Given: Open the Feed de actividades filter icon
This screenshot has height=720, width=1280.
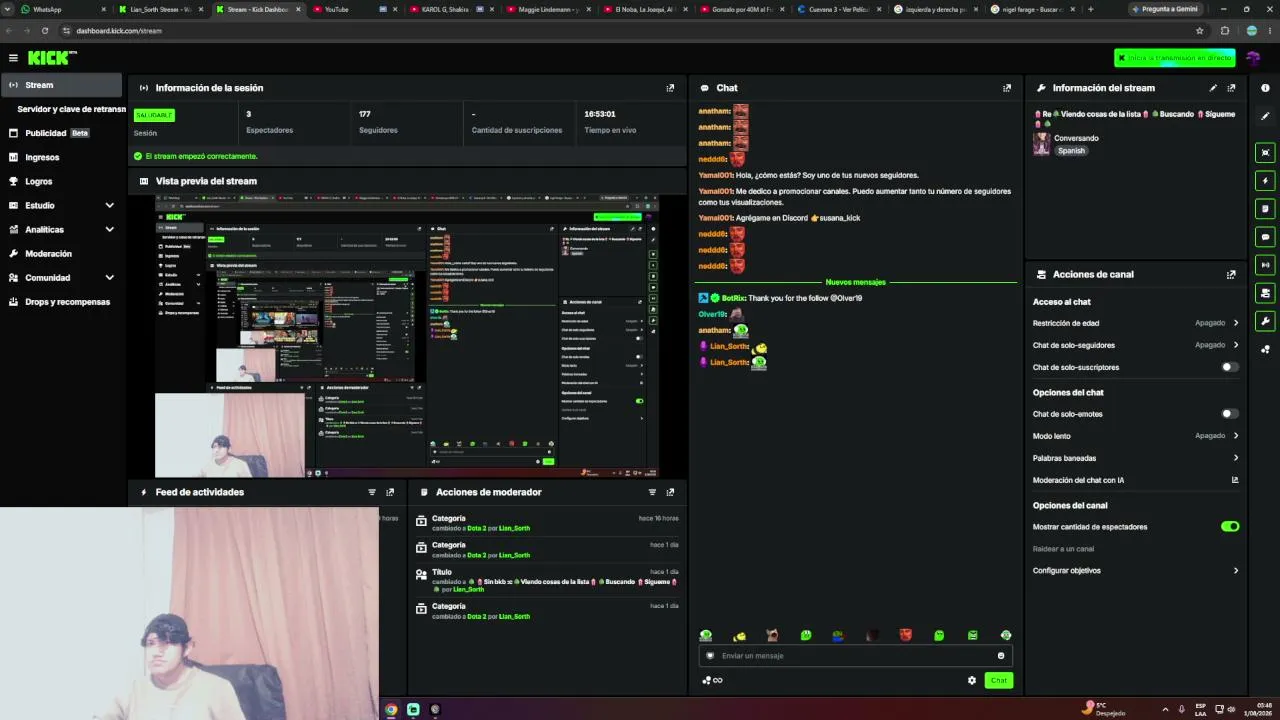Looking at the screenshot, I should pyautogui.click(x=372, y=492).
